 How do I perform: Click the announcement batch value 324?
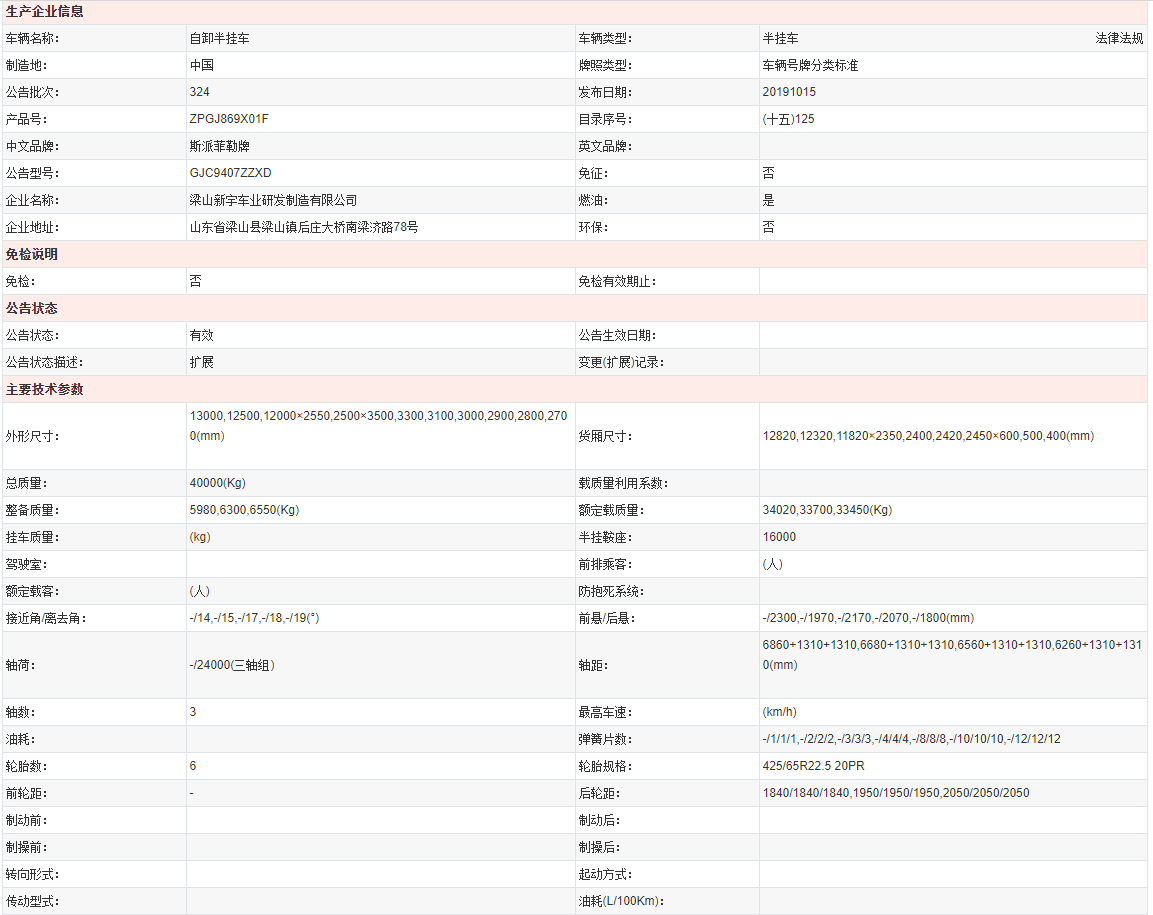[x=199, y=92]
